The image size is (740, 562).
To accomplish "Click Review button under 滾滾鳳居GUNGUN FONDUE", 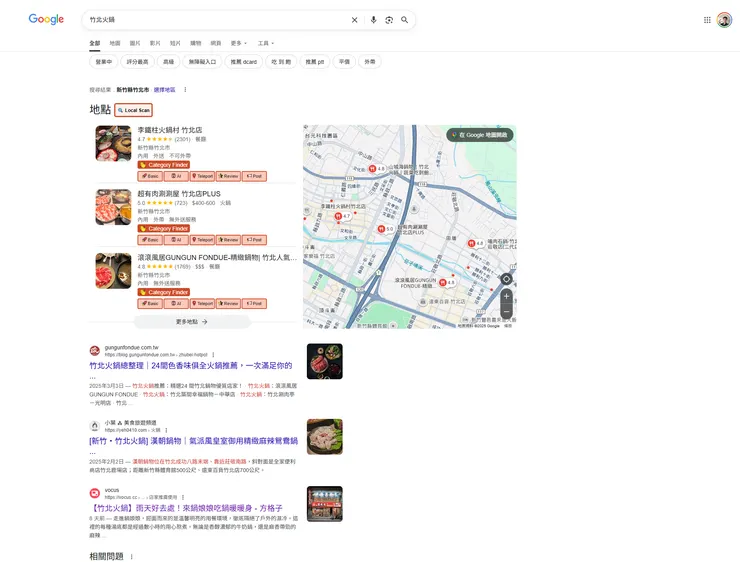I will pos(228,303).
